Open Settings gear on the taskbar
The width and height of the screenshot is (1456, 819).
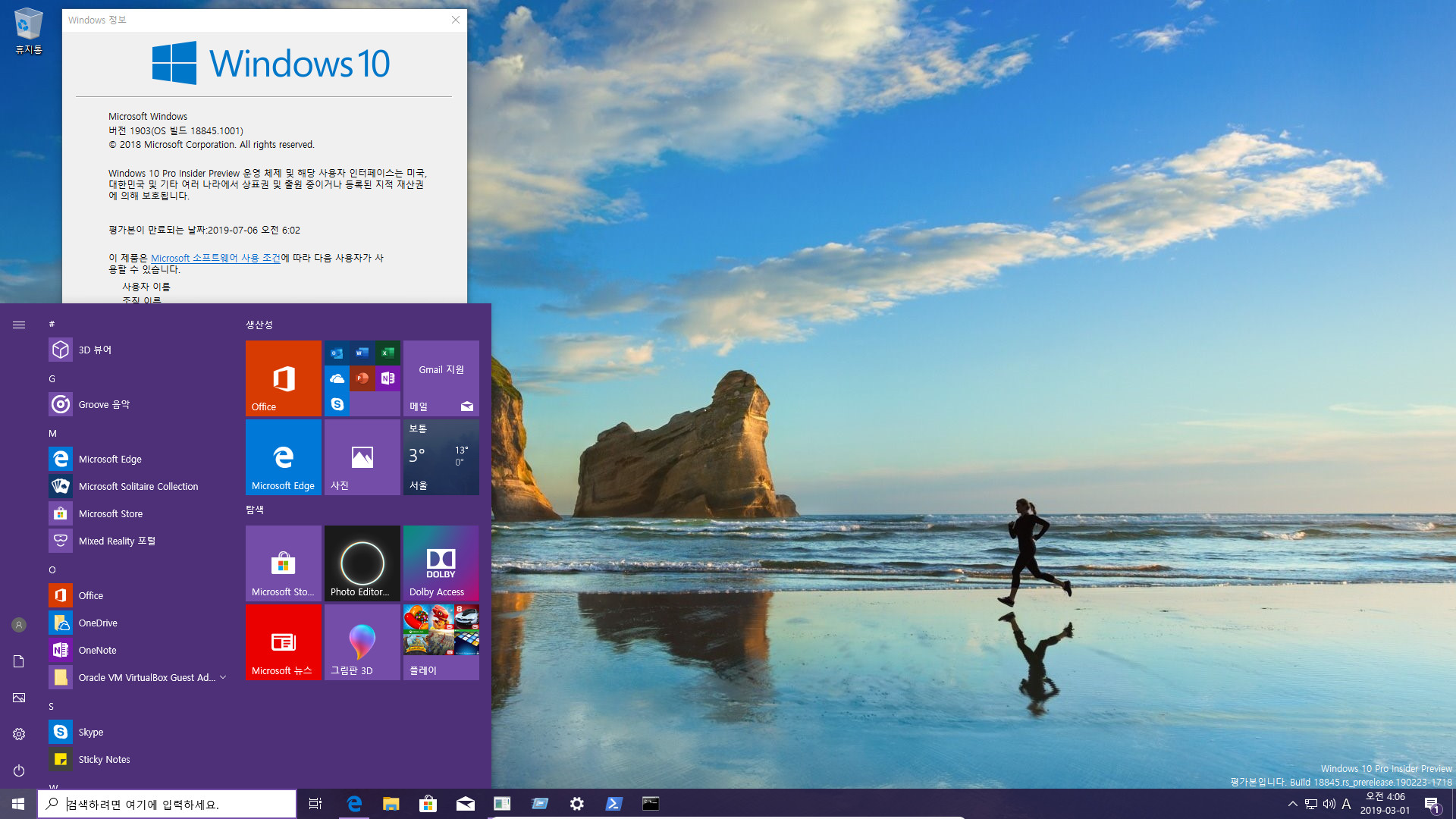click(x=577, y=804)
